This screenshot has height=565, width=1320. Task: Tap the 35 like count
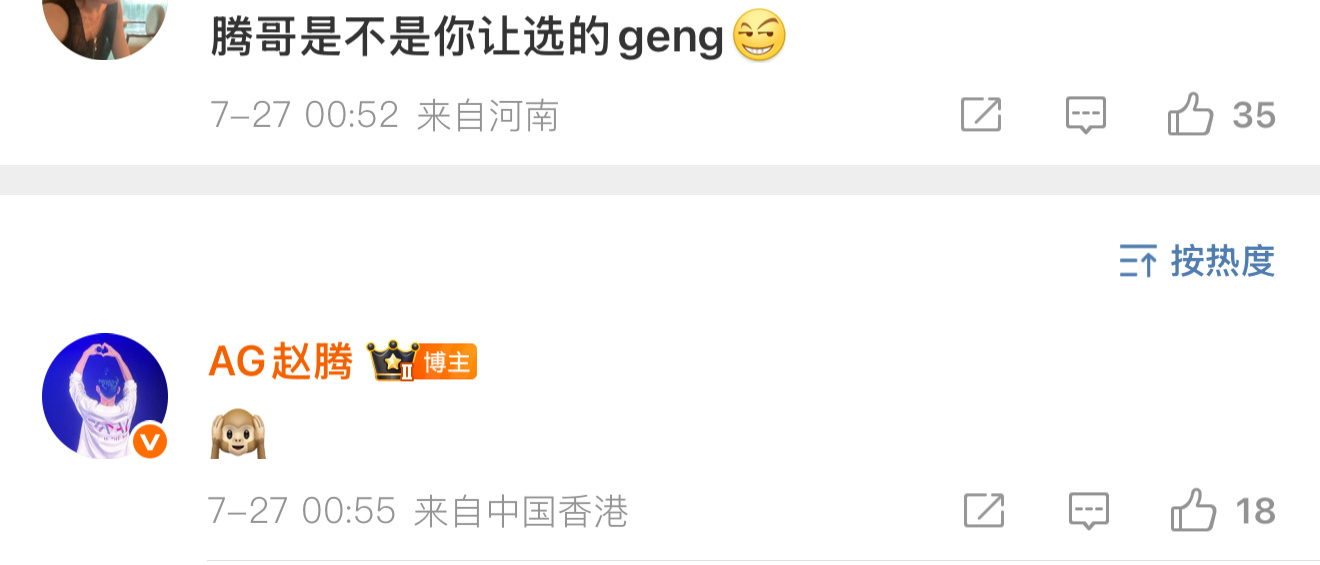click(1254, 116)
